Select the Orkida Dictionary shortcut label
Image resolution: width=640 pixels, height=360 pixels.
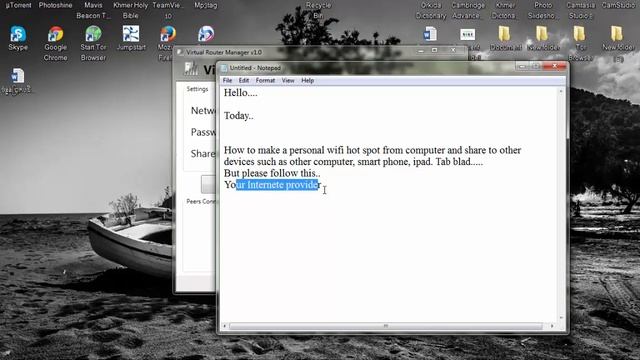[x=431, y=10]
